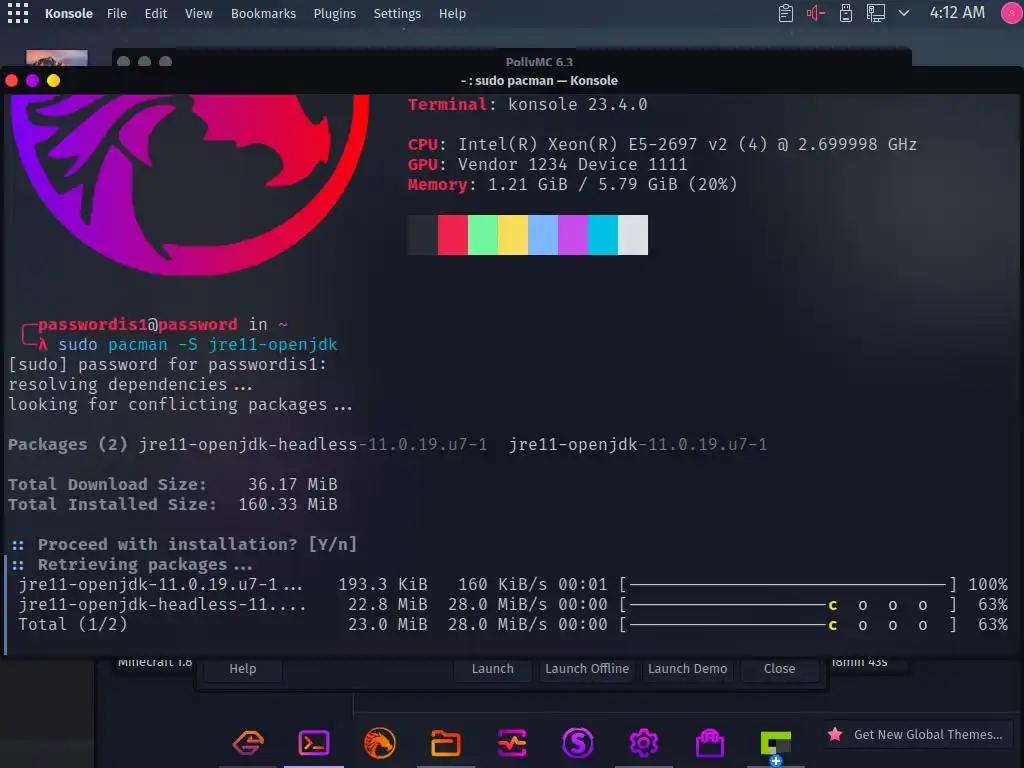The width and height of the screenshot is (1024, 768).
Task: Click 'Terminal: konsole 23.4.0' line
Action: (x=528, y=104)
